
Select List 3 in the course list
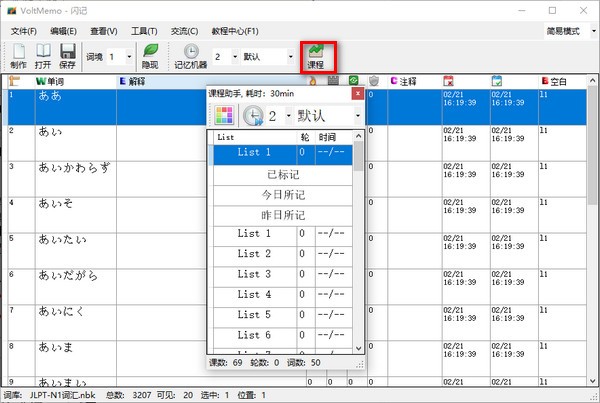(254, 274)
